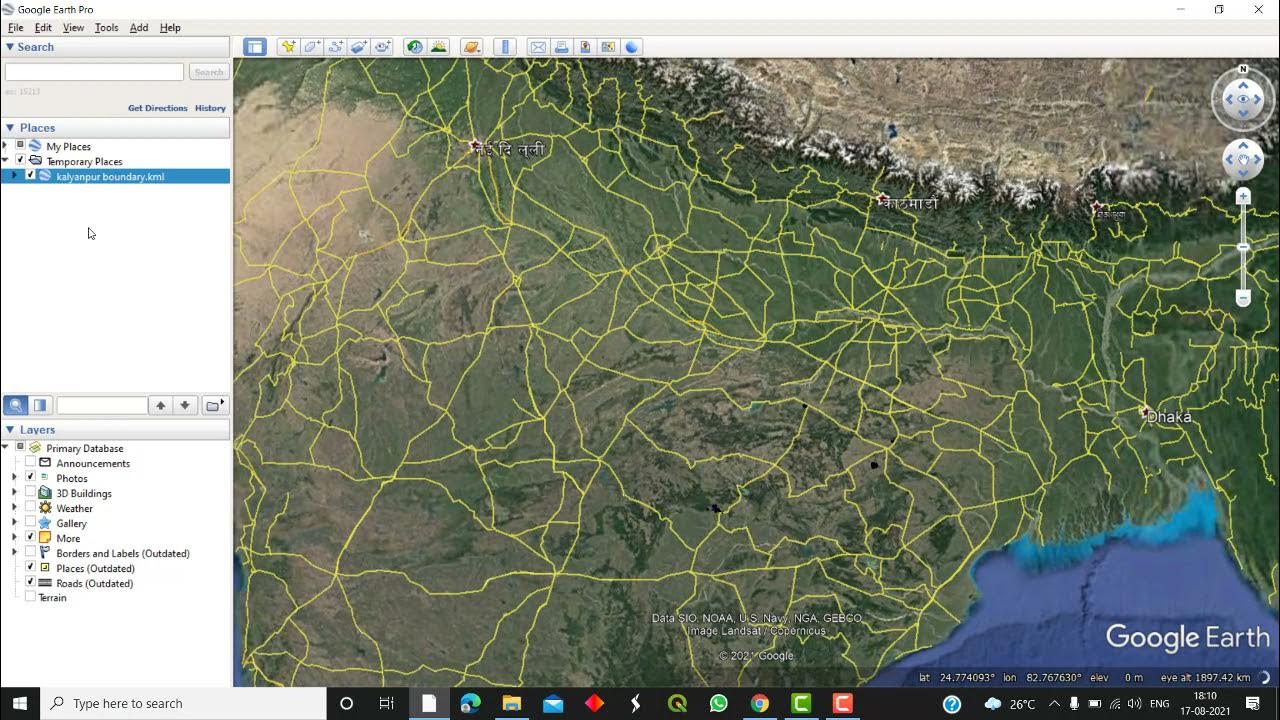Viewport: 1280px width, 720px height.
Task: Uncheck kalyanpur boundary.kml checkbox
Action: [30, 175]
